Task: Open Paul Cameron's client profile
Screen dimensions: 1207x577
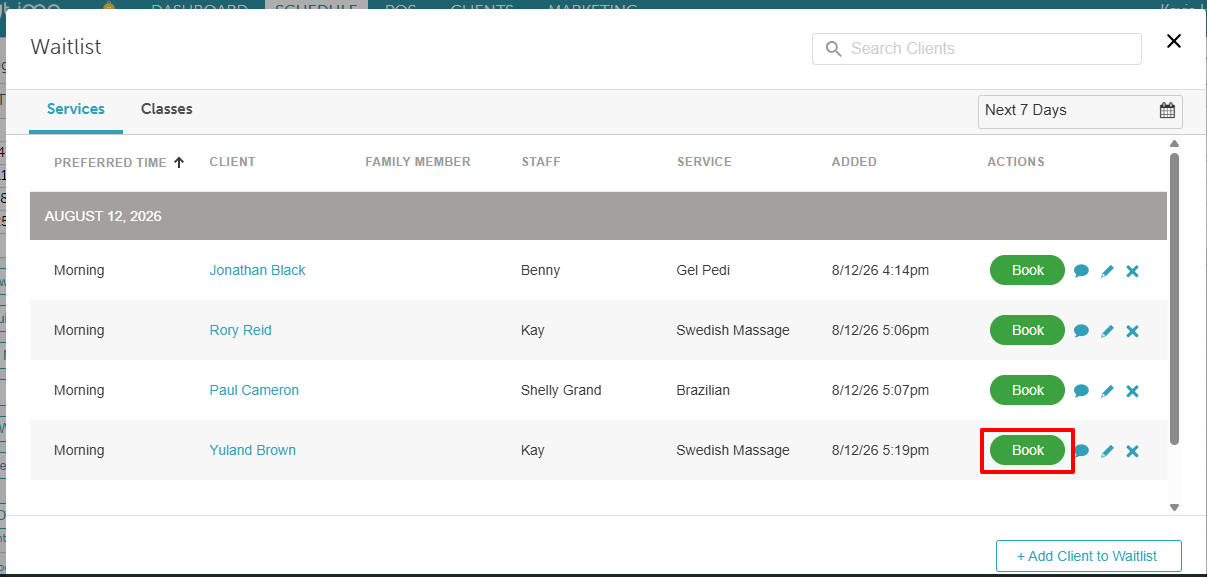Action: (x=254, y=390)
